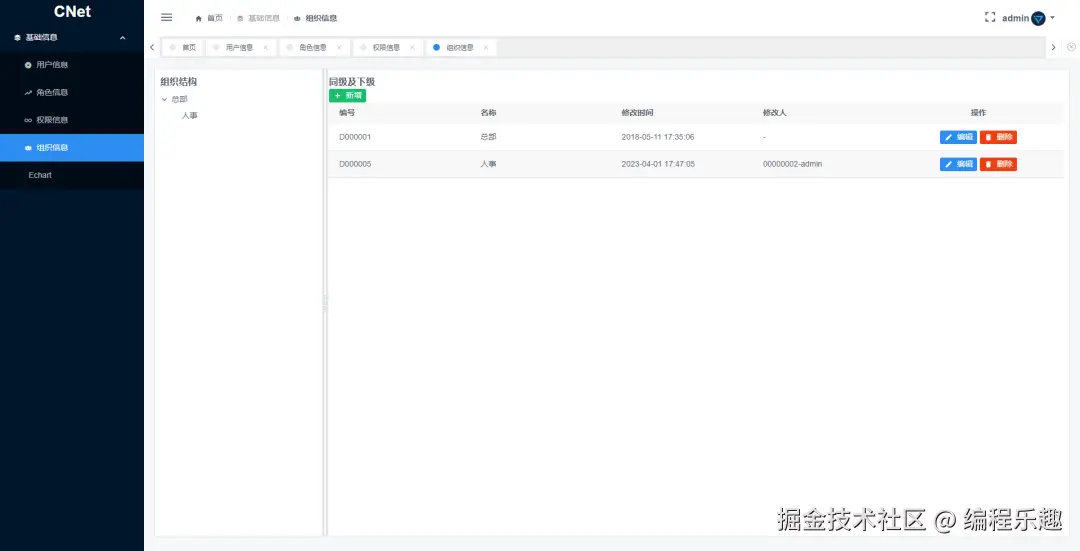Click the 2018-05-11 17:35:06 cell
Image resolution: width=1080 pixels, height=551 pixels.
658,137
